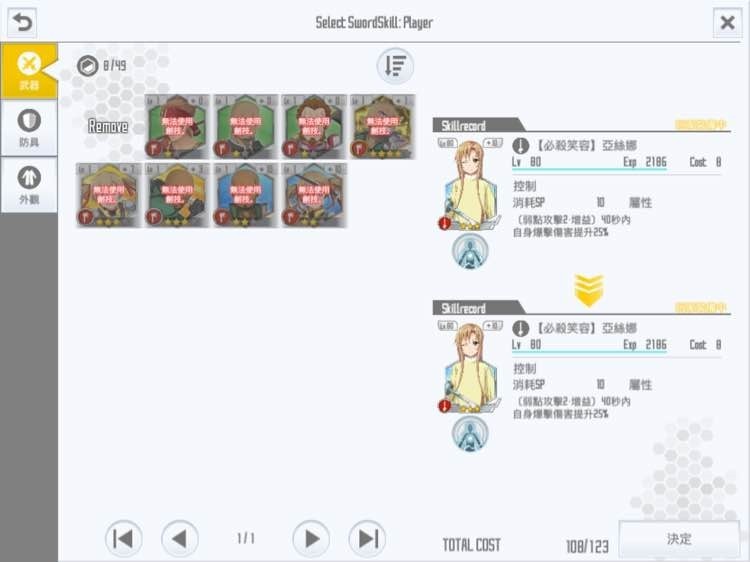
Task: Select the rightmost blue skill card, bottom row
Action: pyautogui.click(x=314, y=195)
